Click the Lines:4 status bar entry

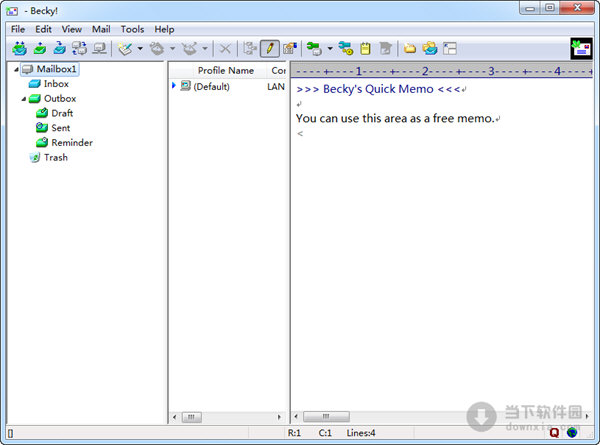point(361,433)
